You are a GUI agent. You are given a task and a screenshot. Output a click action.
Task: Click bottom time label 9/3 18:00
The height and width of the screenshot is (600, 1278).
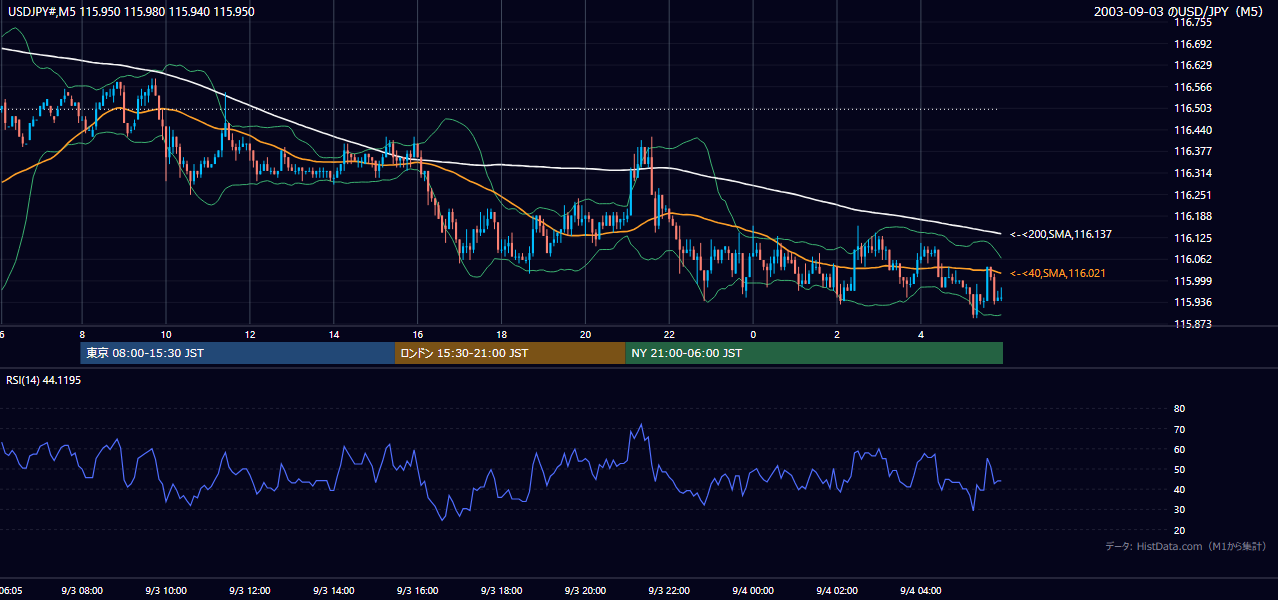tap(502, 591)
